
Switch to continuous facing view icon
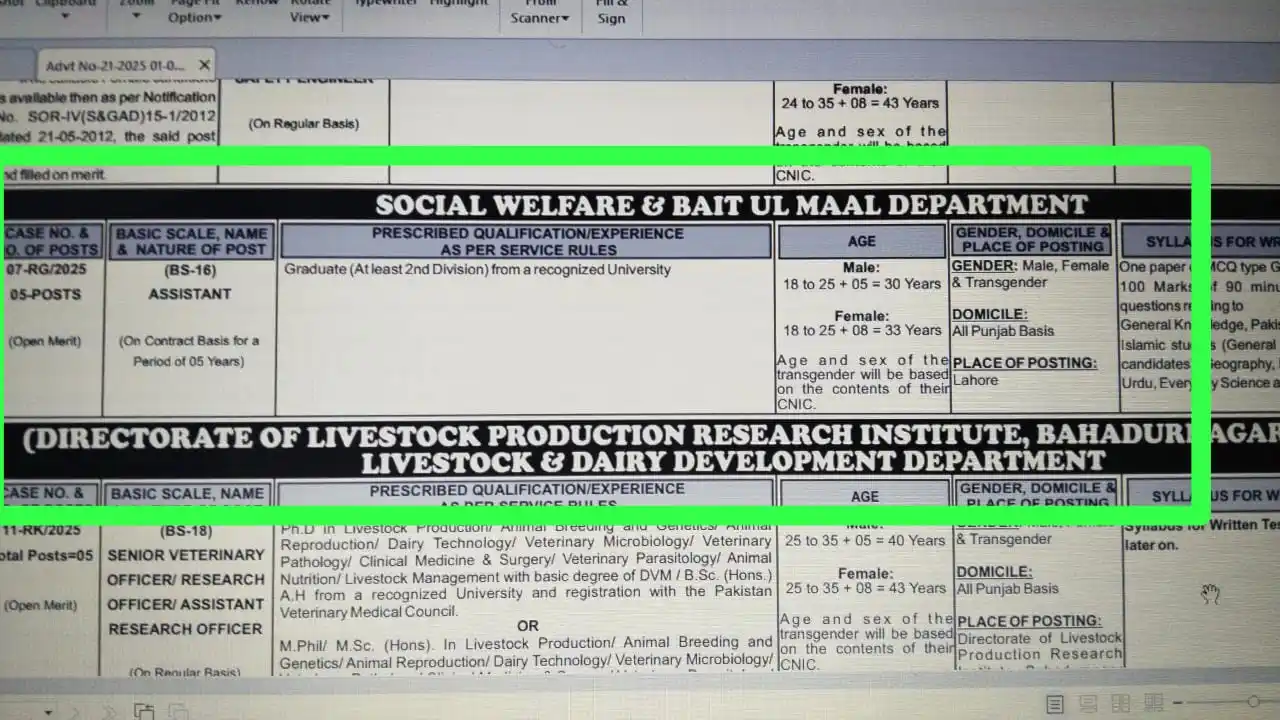[1152, 704]
